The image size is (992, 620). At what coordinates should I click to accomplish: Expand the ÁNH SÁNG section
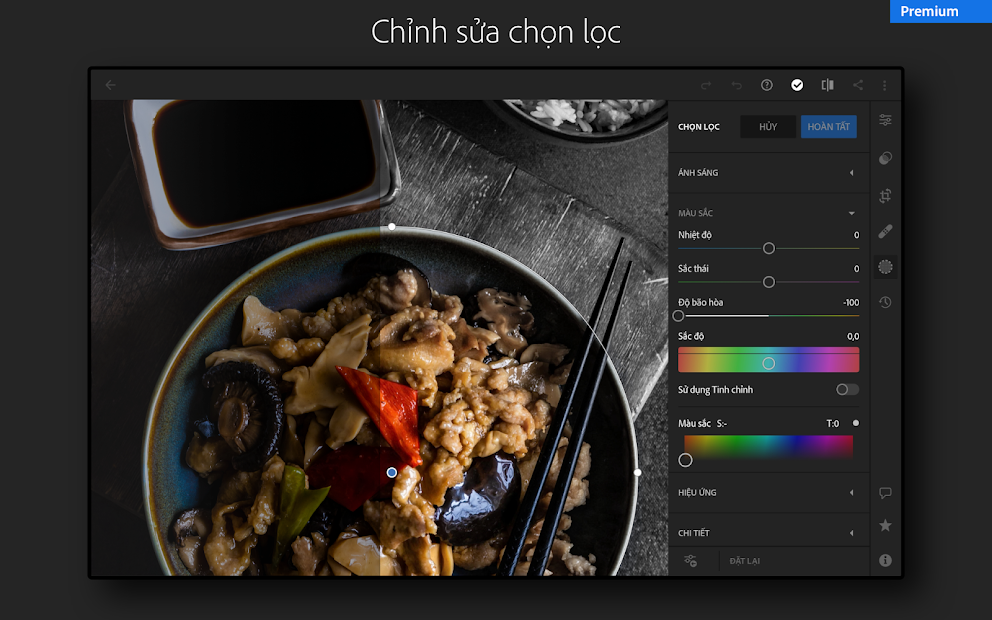[x=768, y=172]
